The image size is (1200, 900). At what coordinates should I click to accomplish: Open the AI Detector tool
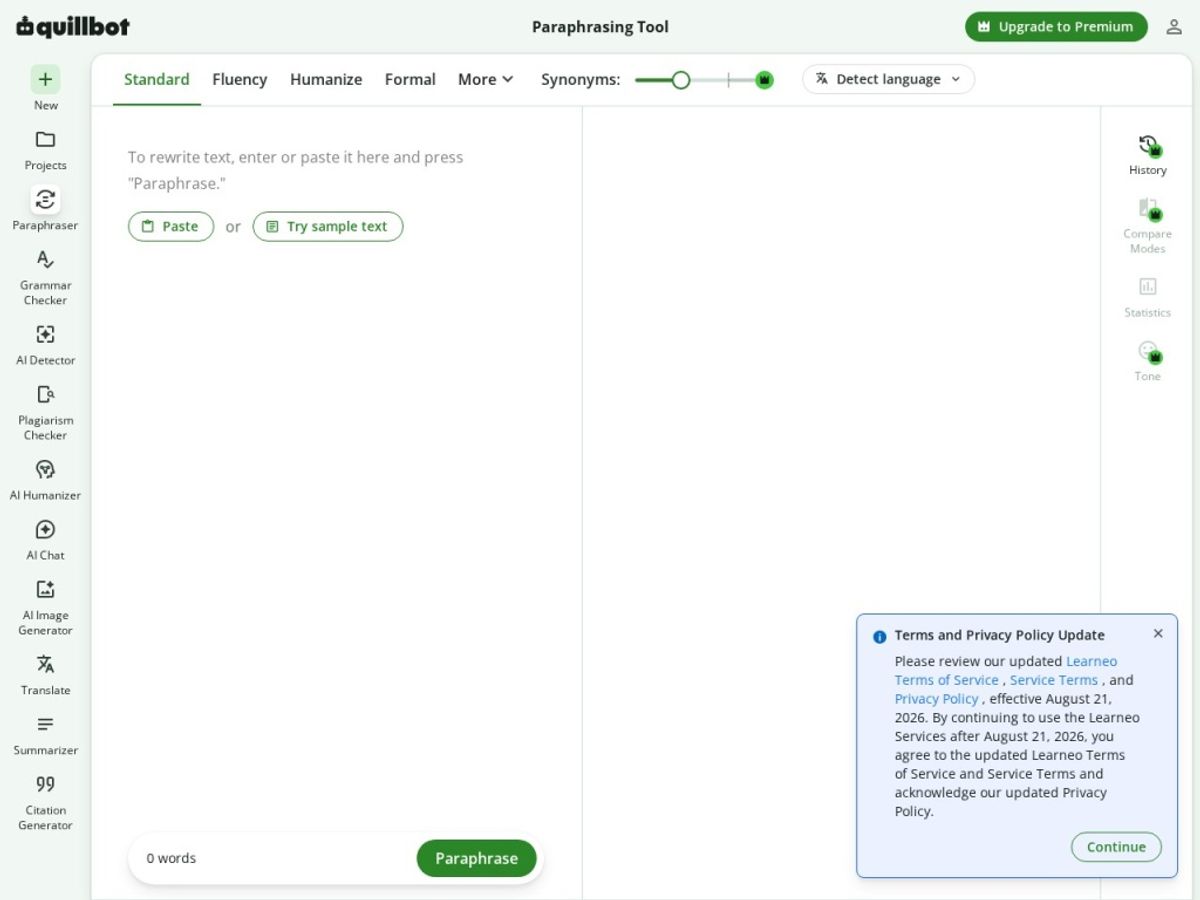point(45,345)
